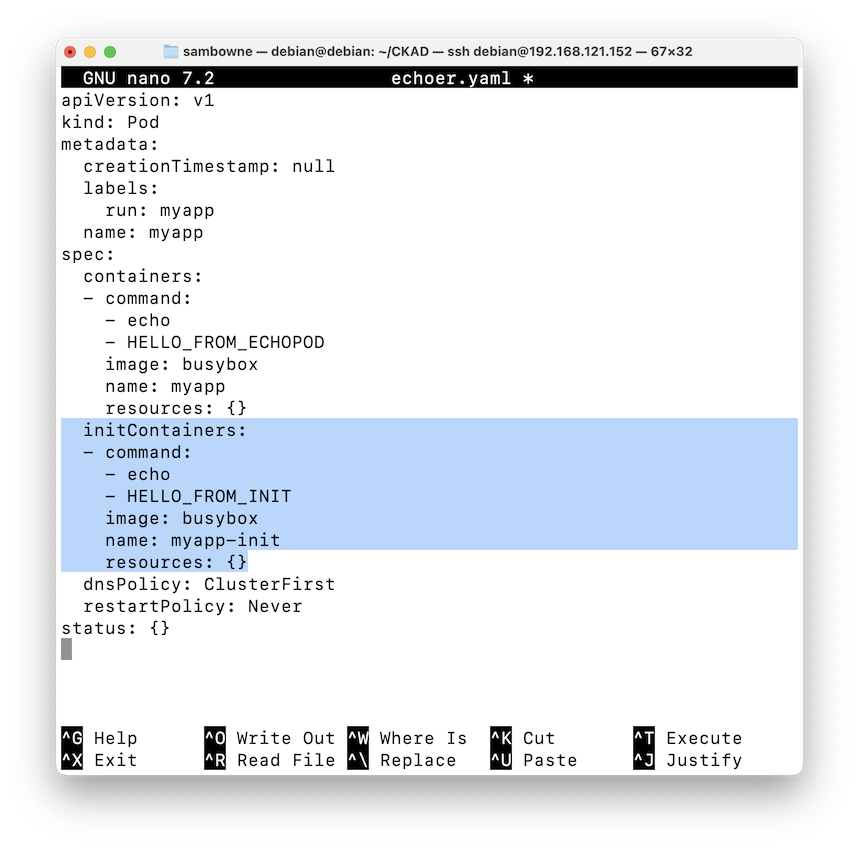
Task: Click the ^K Cut shortcut
Action: pyautogui.click(x=523, y=738)
